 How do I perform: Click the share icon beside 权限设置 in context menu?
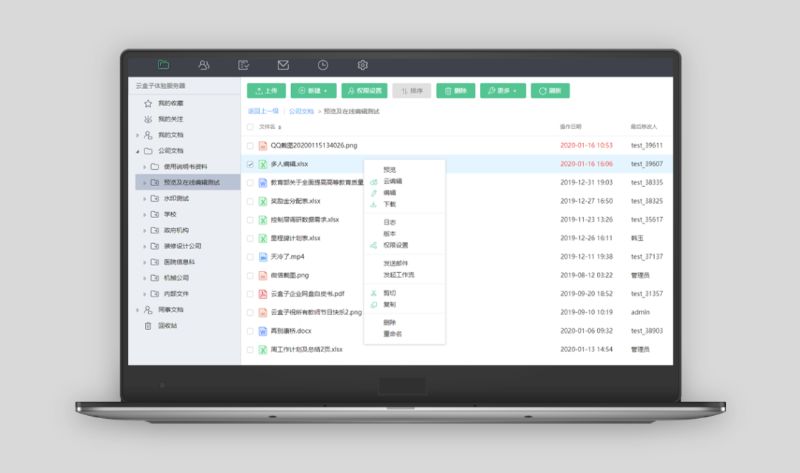click(373, 245)
